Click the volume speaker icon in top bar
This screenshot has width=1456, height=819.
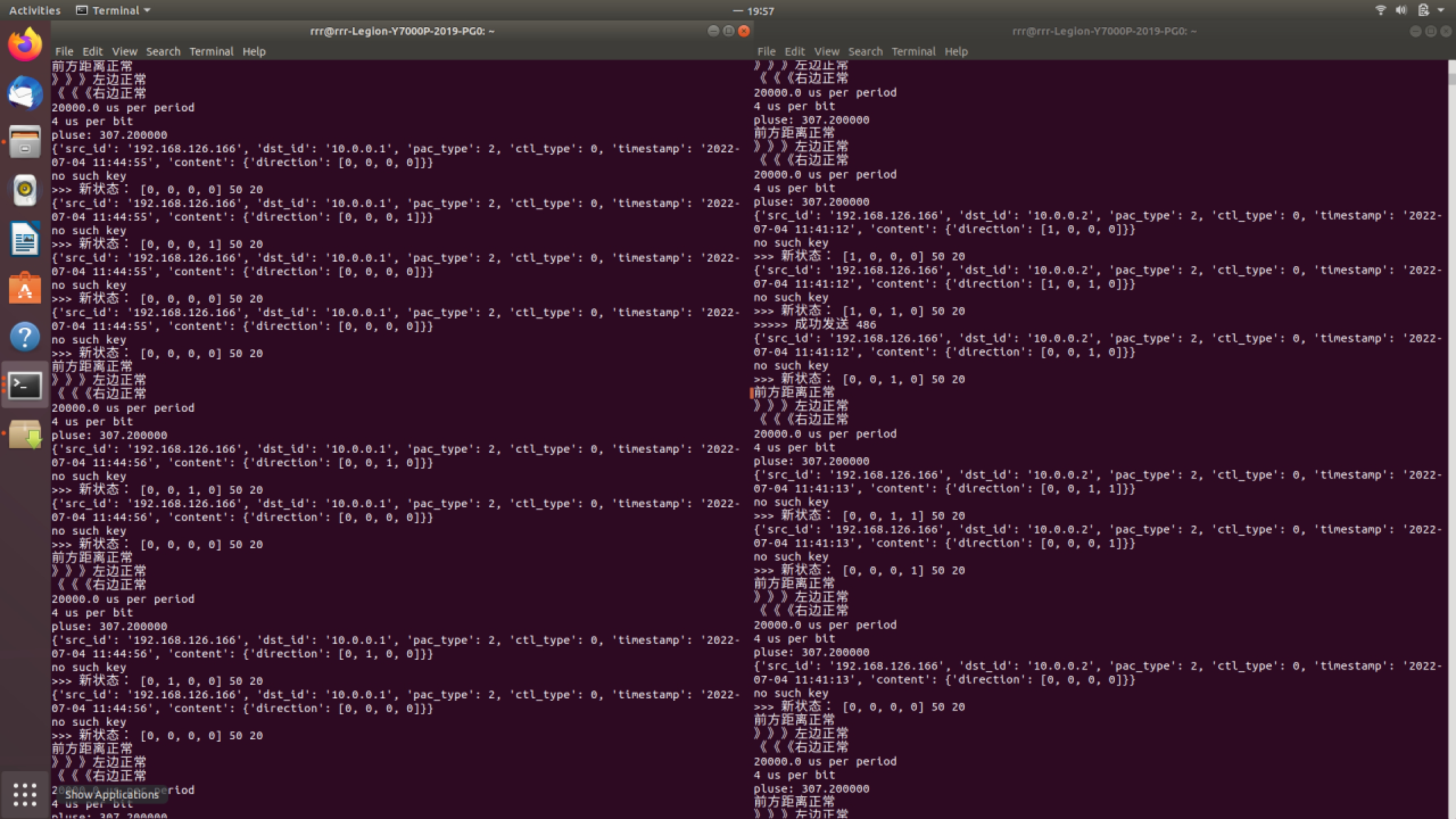point(1401,10)
